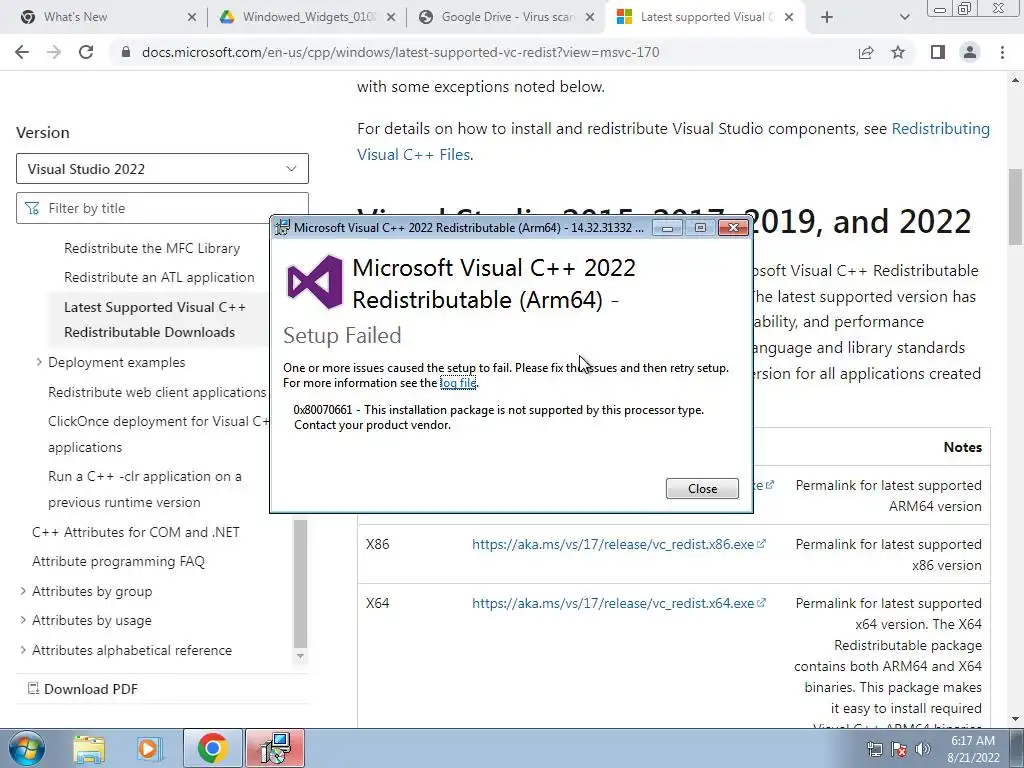Select Latest Supported Visual C++ Redistributable Downloads

(155, 319)
